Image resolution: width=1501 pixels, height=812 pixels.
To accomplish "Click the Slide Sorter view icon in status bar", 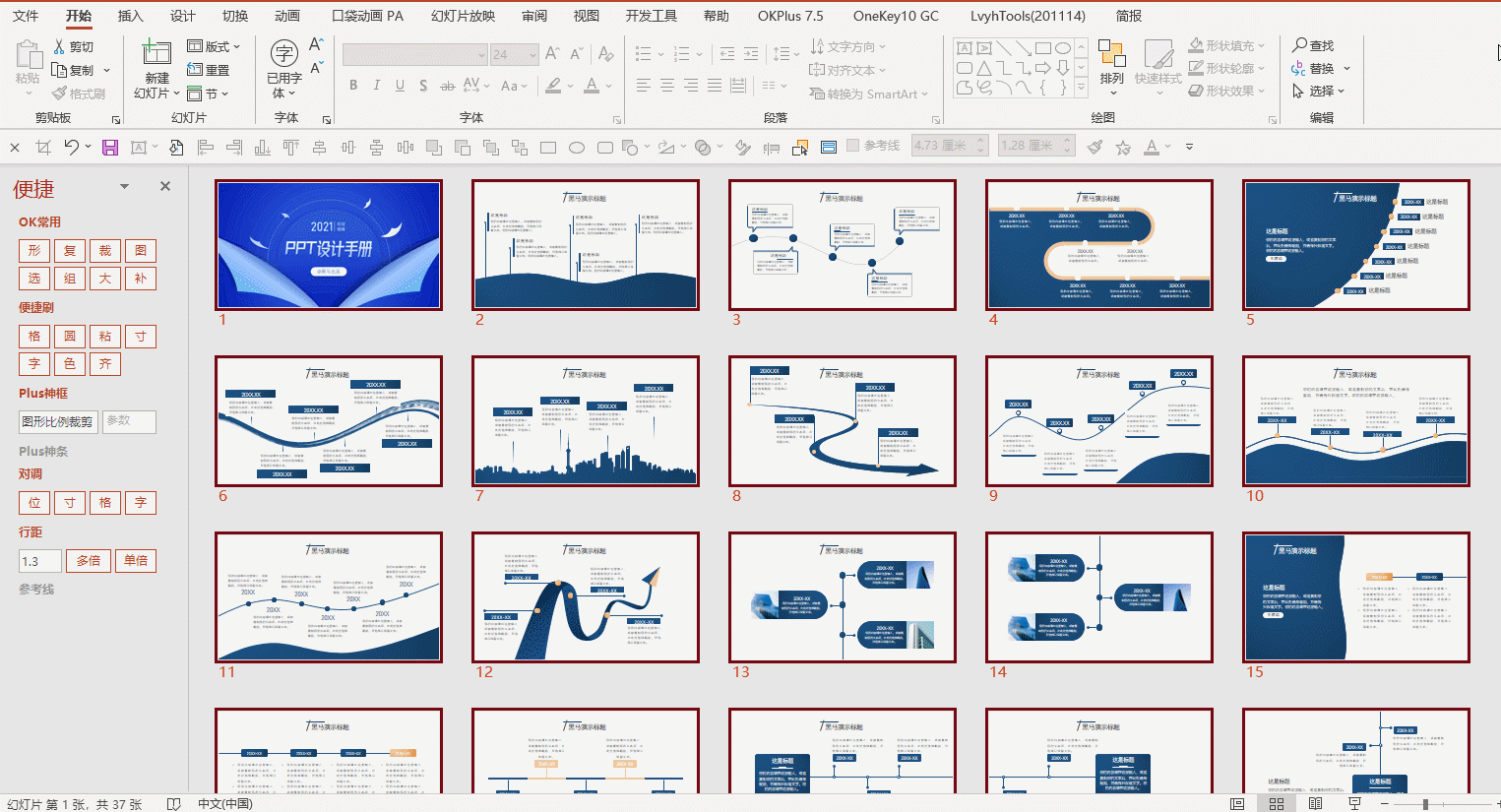I will pyautogui.click(x=1277, y=803).
